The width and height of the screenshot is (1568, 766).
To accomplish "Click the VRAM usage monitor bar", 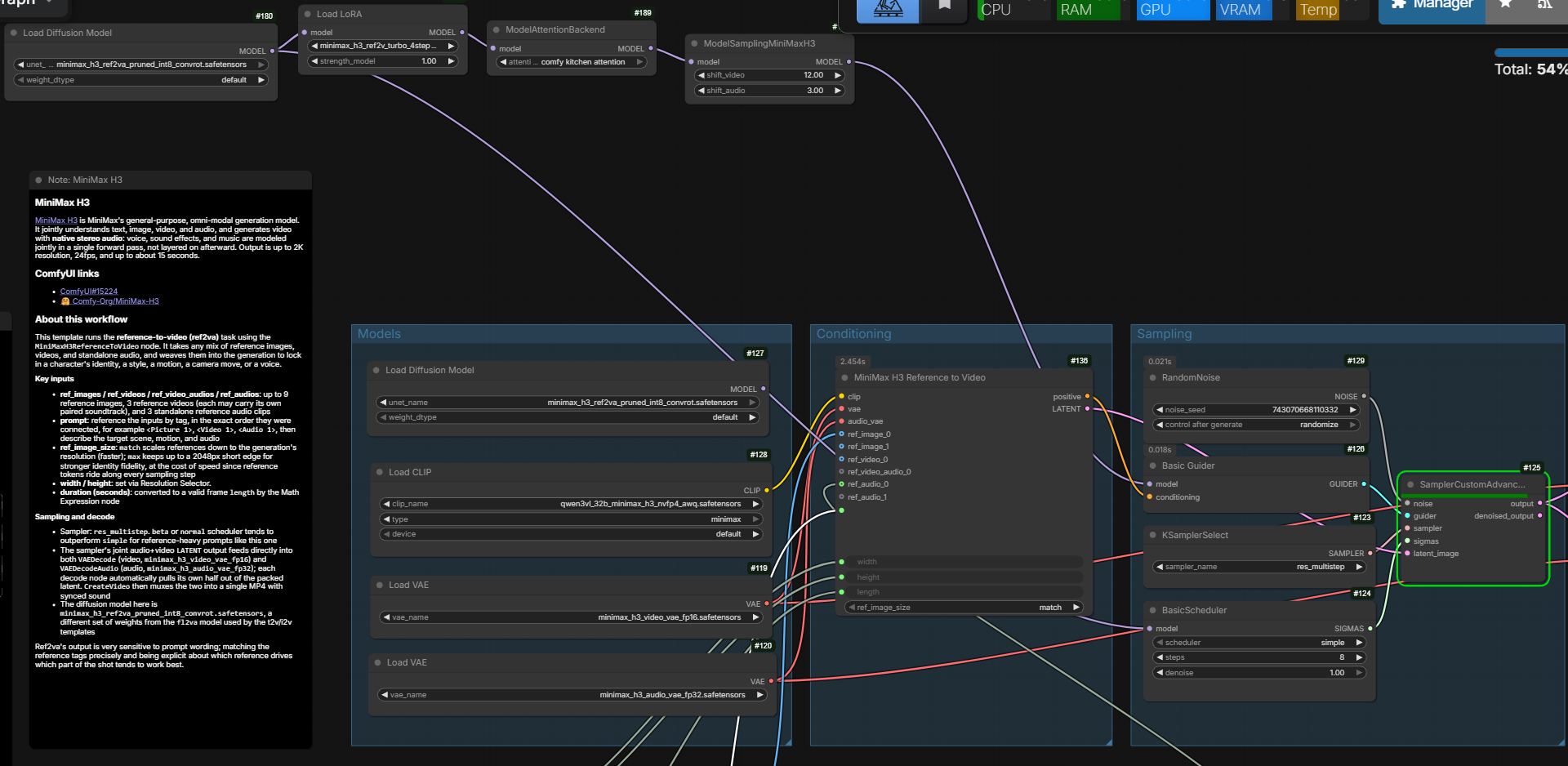I will 1253,10.
